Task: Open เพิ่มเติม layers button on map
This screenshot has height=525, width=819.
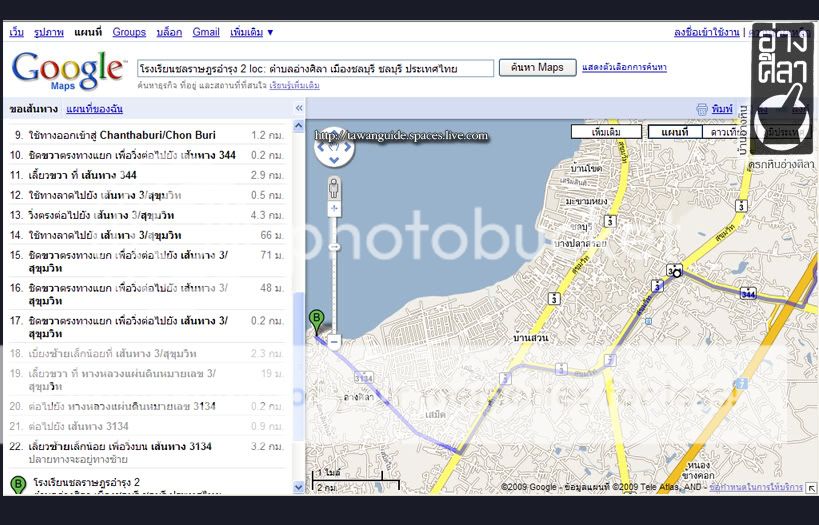Action: click(606, 132)
